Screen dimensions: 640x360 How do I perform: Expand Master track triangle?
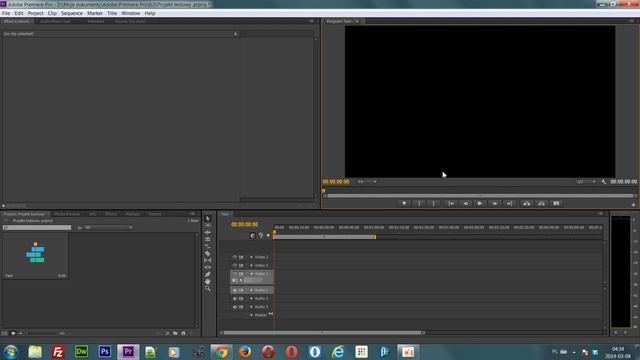(x=251, y=315)
